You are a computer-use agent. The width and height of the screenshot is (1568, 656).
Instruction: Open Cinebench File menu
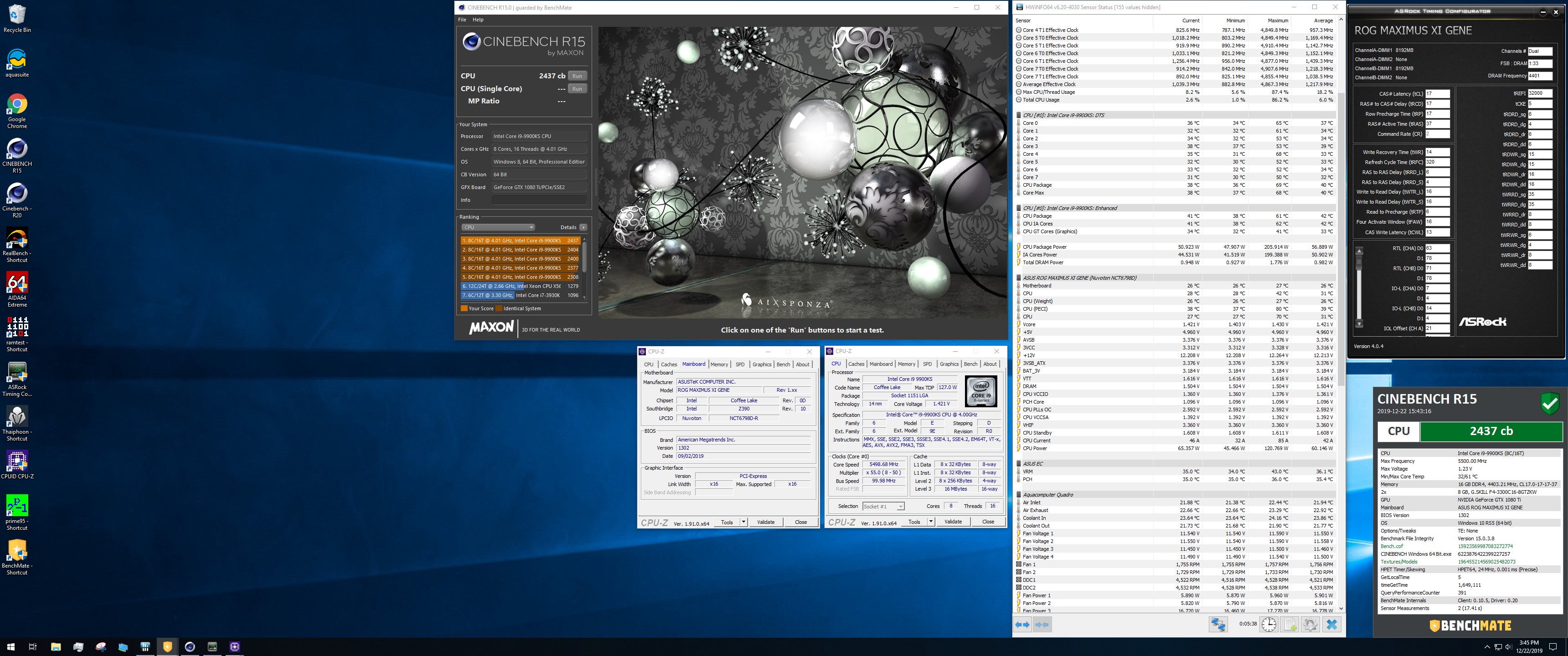point(462,20)
